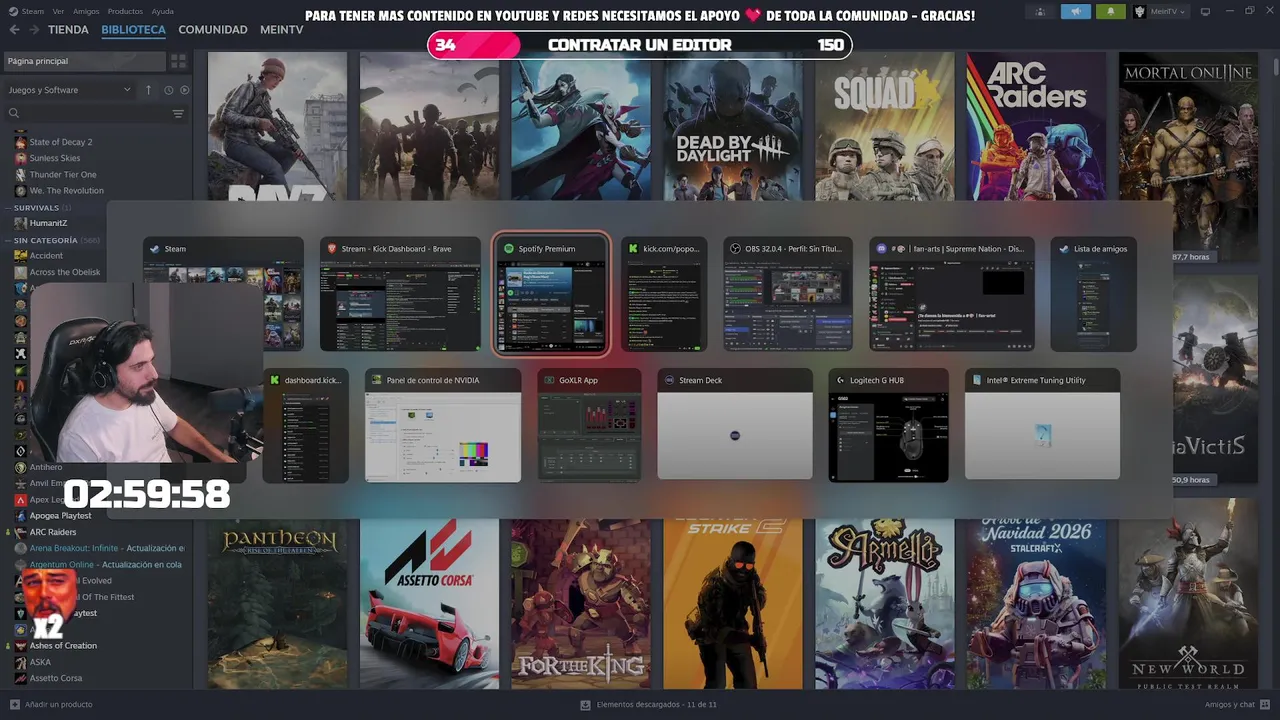Select Accident in the sidebar list
This screenshot has width=1280, height=720.
[46, 256]
